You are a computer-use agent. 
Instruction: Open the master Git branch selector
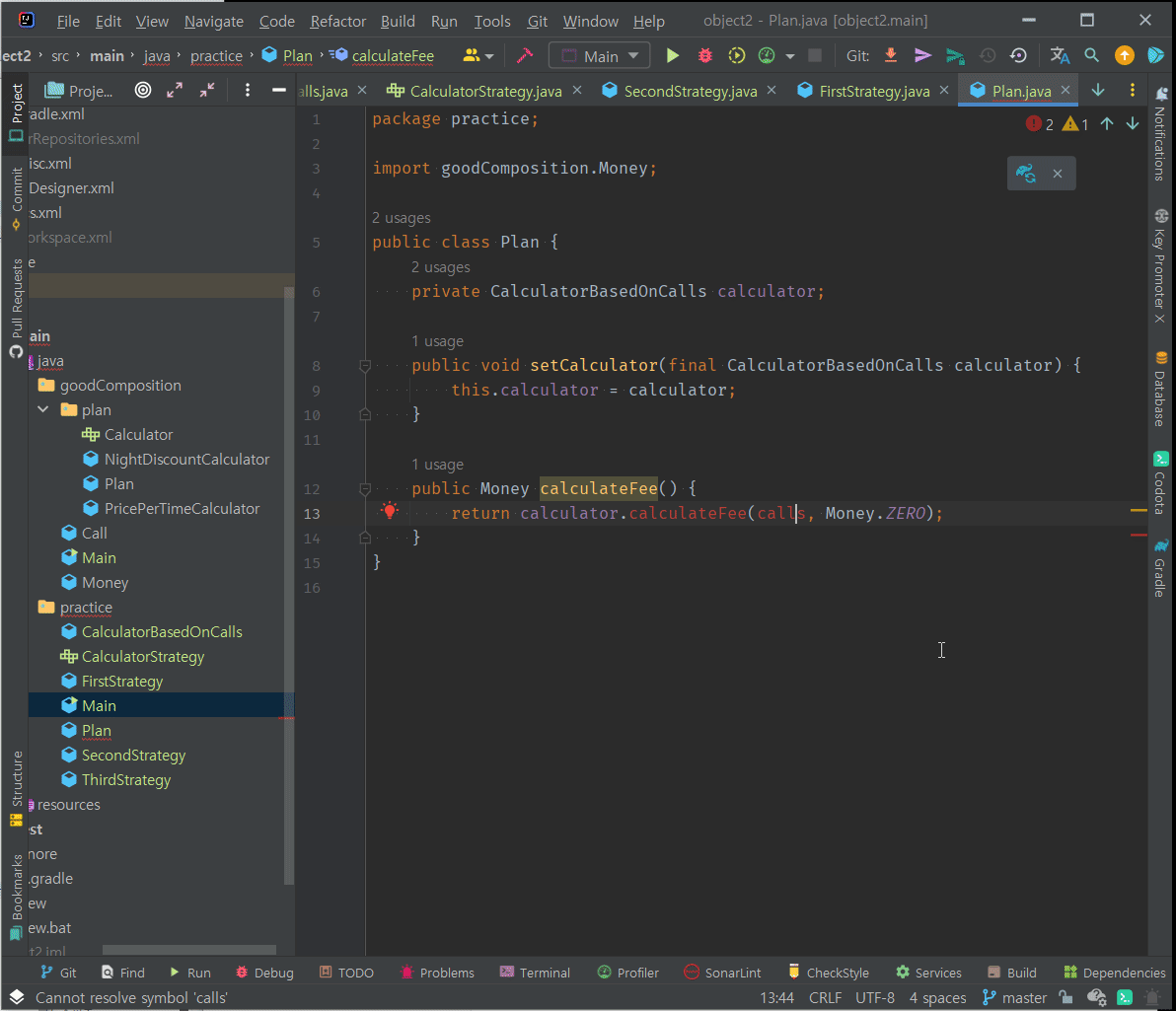(x=1015, y=998)
